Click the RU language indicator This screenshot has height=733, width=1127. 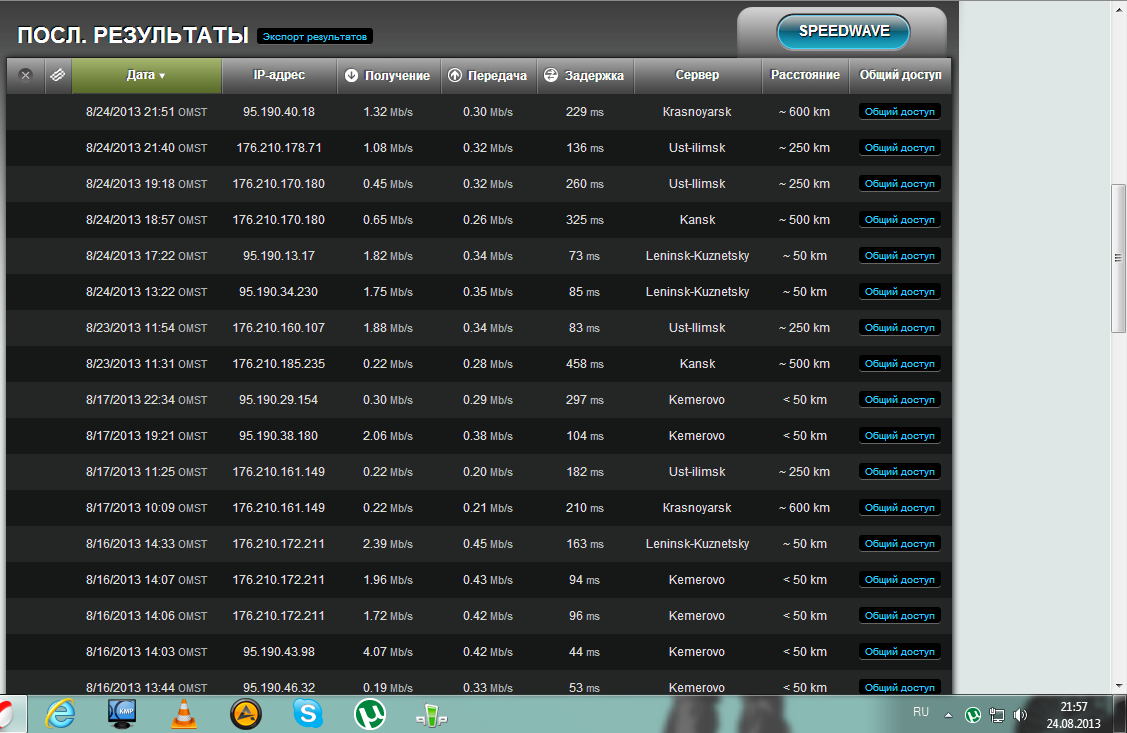coord(921,712)
